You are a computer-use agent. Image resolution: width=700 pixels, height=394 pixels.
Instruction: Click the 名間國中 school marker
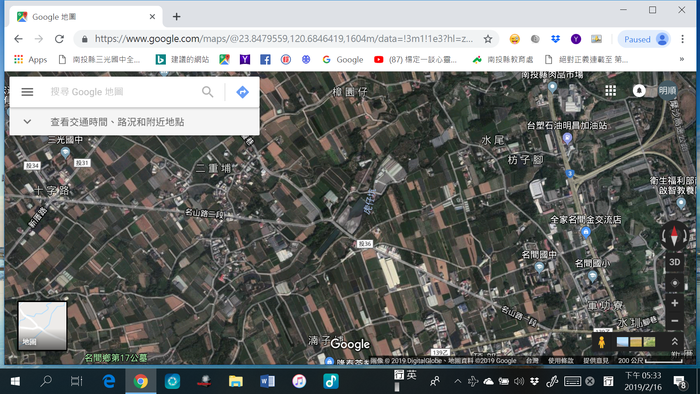point(539,267)
